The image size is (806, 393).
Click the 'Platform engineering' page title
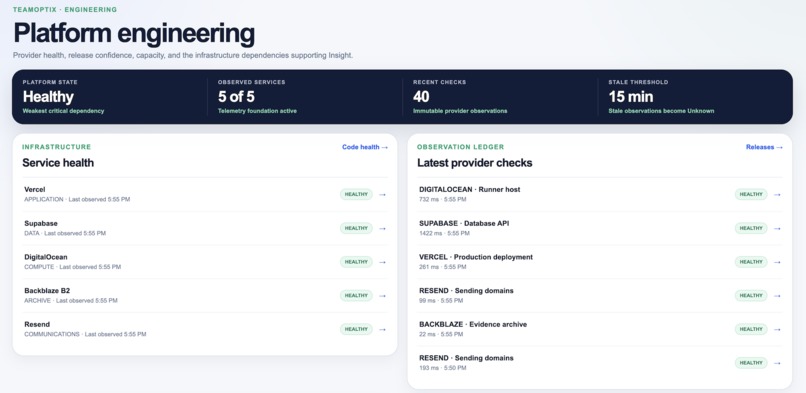134,33
